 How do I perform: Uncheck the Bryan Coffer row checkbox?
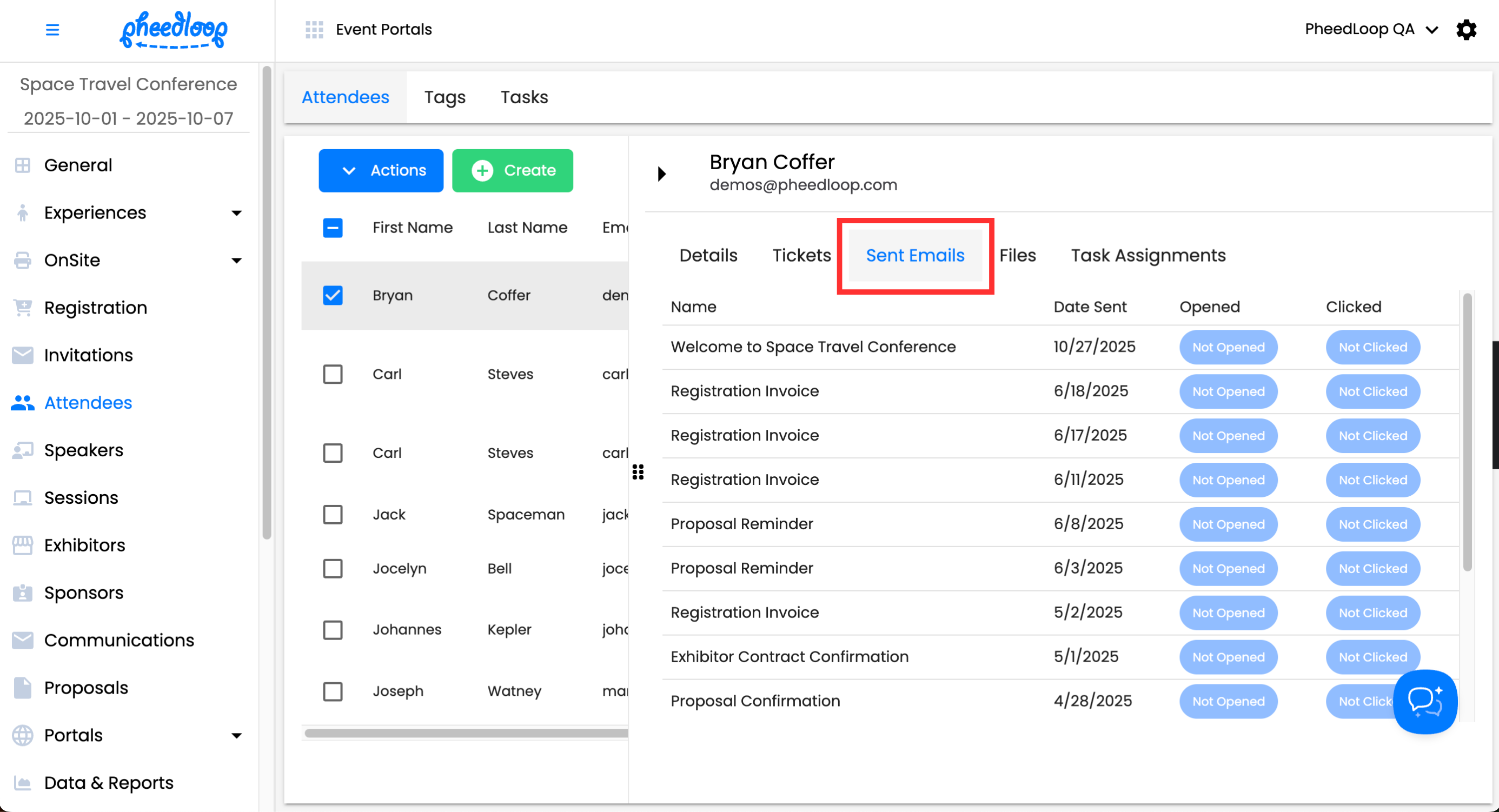click(333, 296)
